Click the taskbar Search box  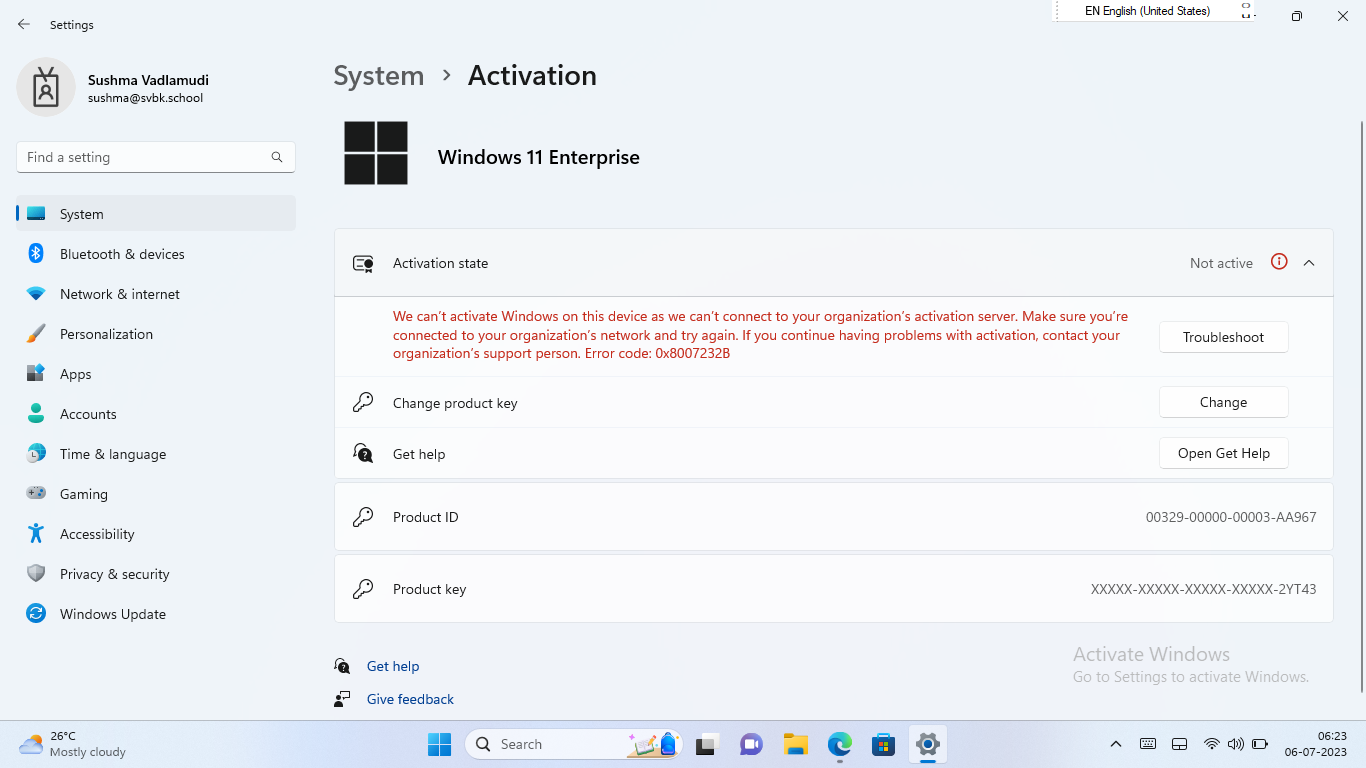pyautogui.click(x=573, y=744)
